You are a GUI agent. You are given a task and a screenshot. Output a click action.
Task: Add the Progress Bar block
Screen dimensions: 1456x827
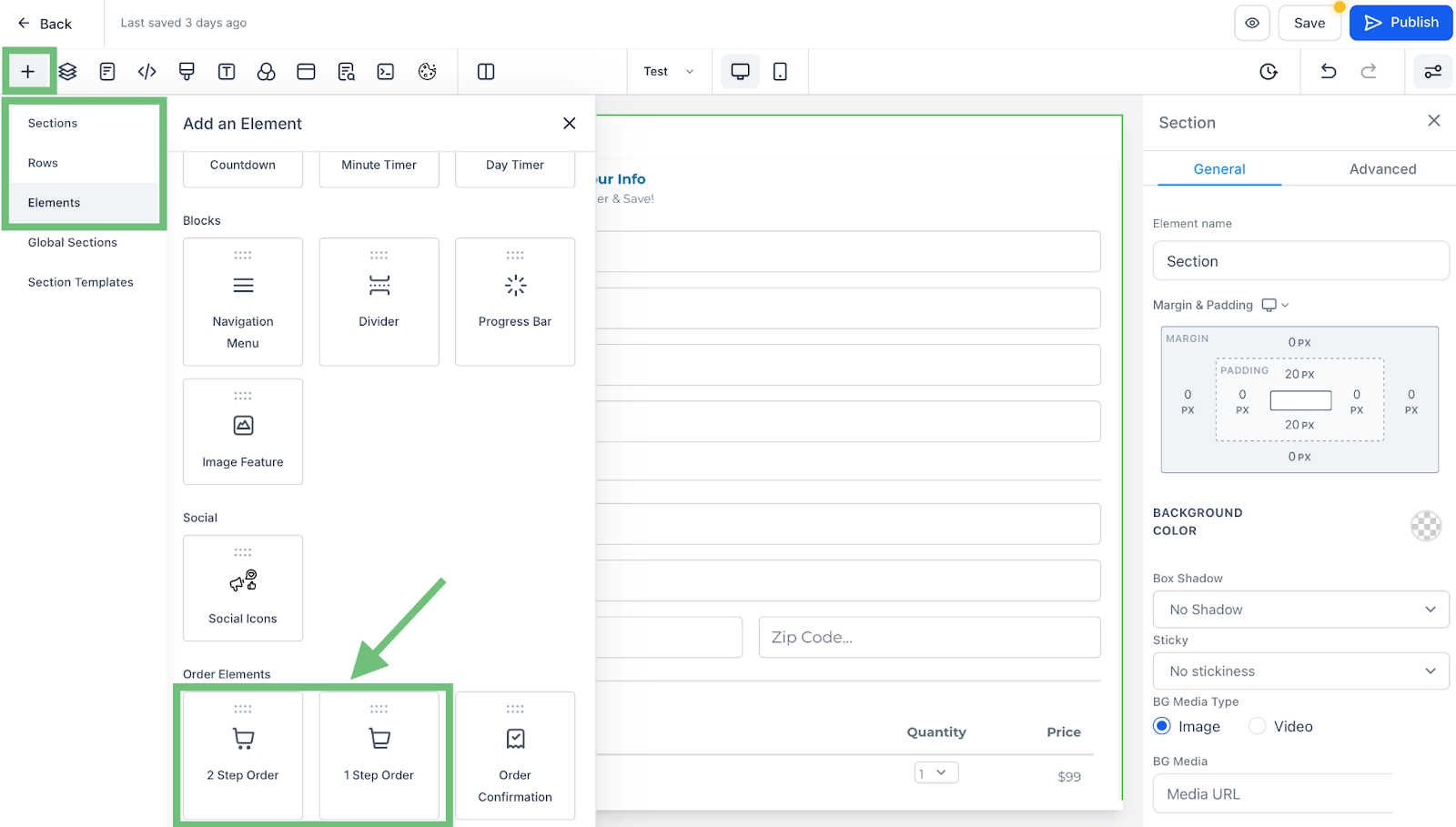pos(515,302)
